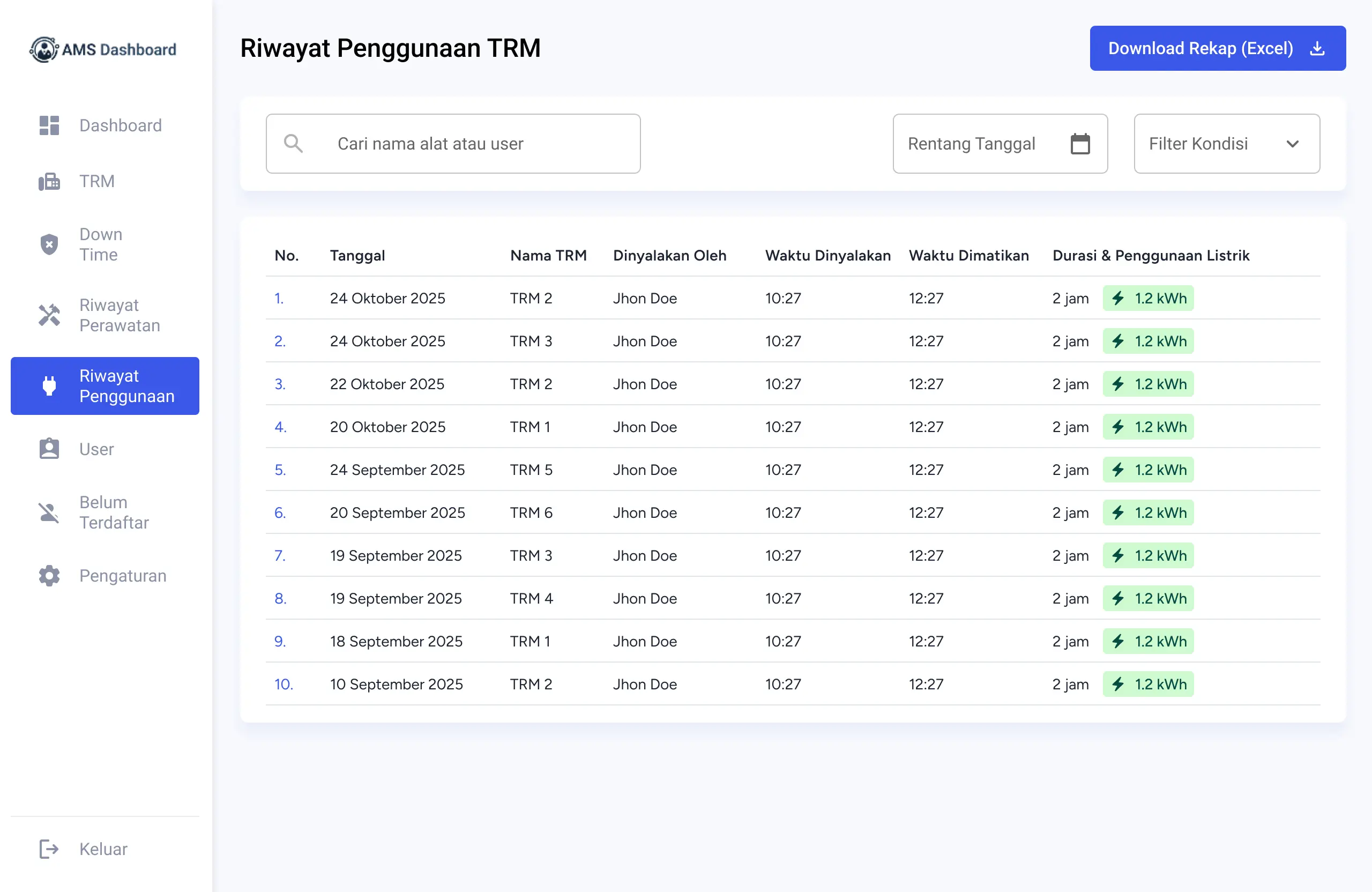Click row number link 1.
Viewport: 1372px width, 892px height.
coord(279,298)
